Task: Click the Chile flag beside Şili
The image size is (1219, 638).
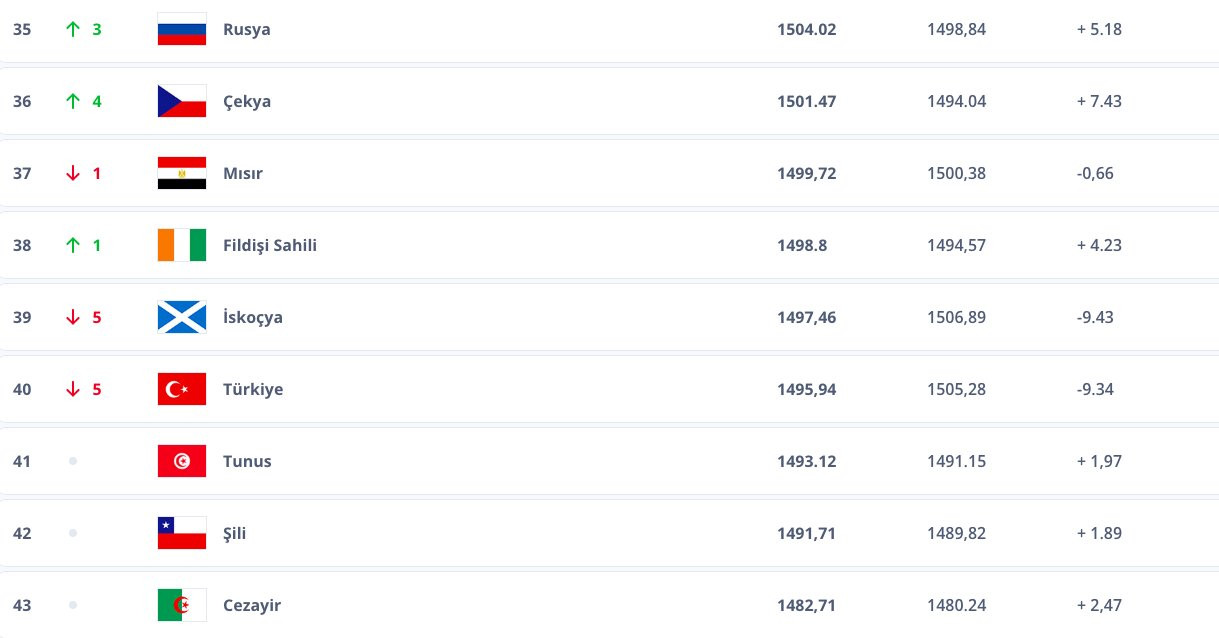Action: pos(182,533)
